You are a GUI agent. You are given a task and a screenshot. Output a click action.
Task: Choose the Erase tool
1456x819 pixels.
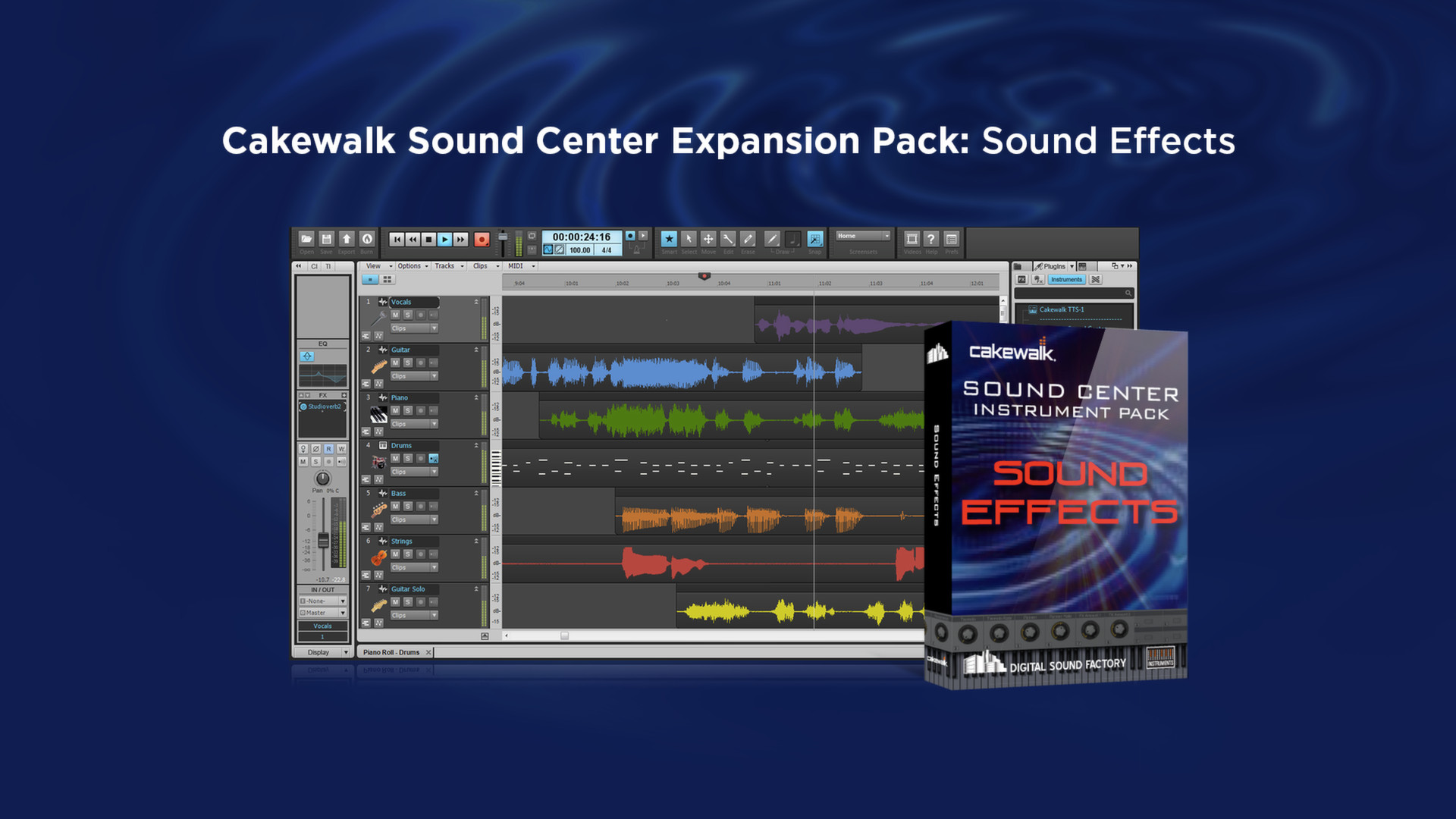tap(748, 239)
